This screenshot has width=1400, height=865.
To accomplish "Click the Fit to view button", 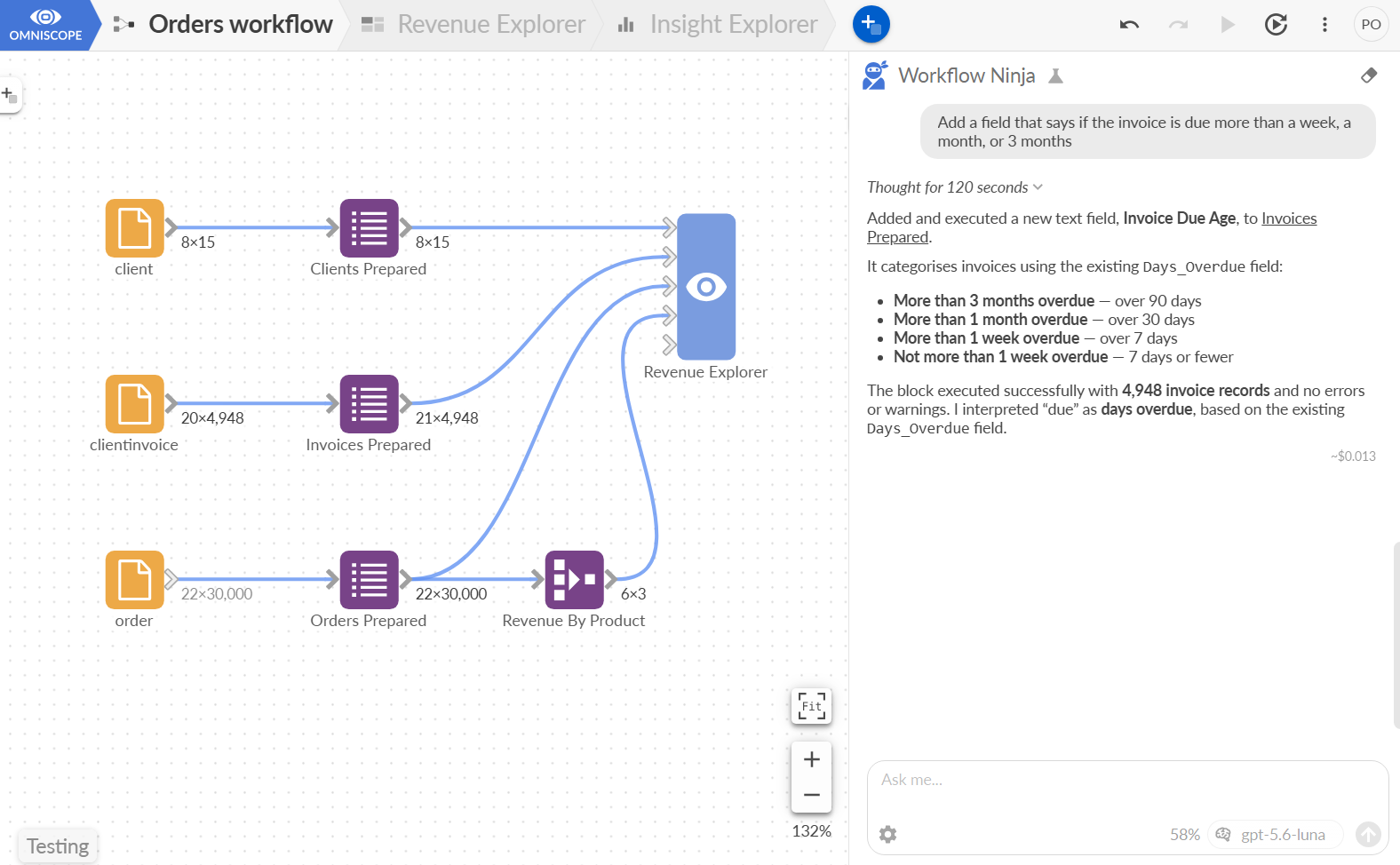I will coord(811,706).
